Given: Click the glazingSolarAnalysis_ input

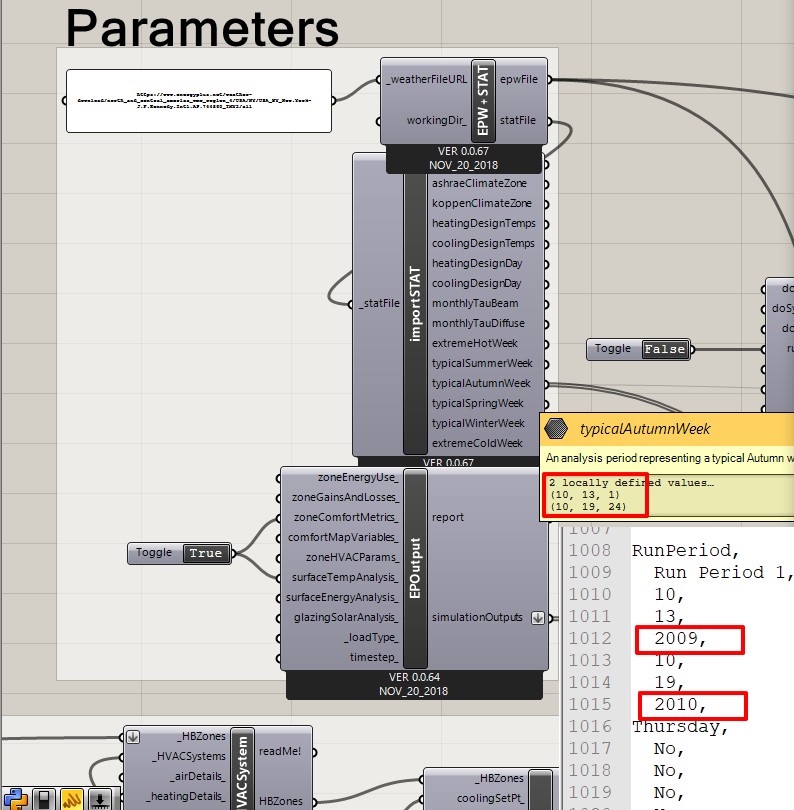Looking at the screenshot, I should (346, 618).
